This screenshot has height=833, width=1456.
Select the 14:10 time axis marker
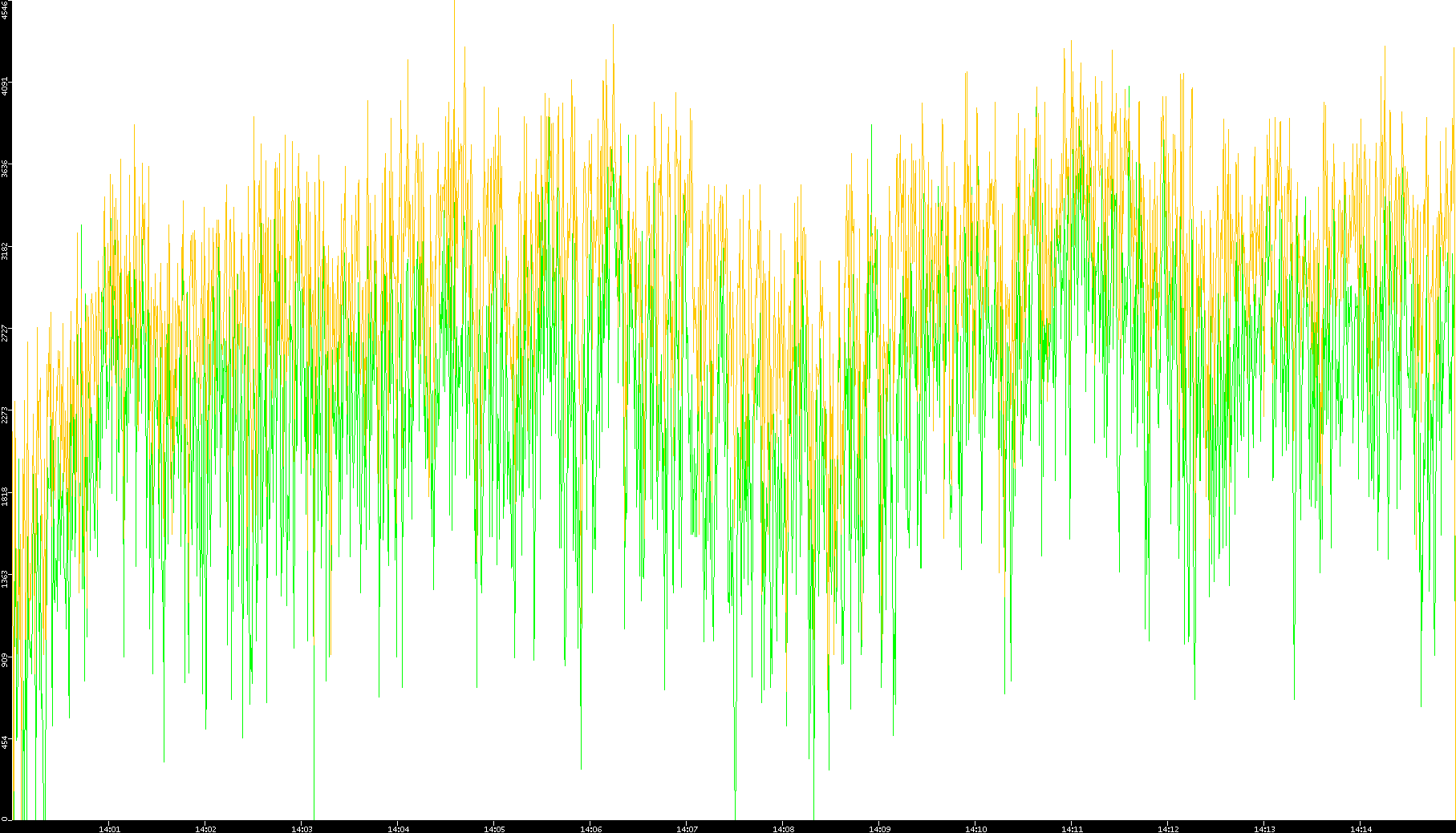click(x=975, y=829)
